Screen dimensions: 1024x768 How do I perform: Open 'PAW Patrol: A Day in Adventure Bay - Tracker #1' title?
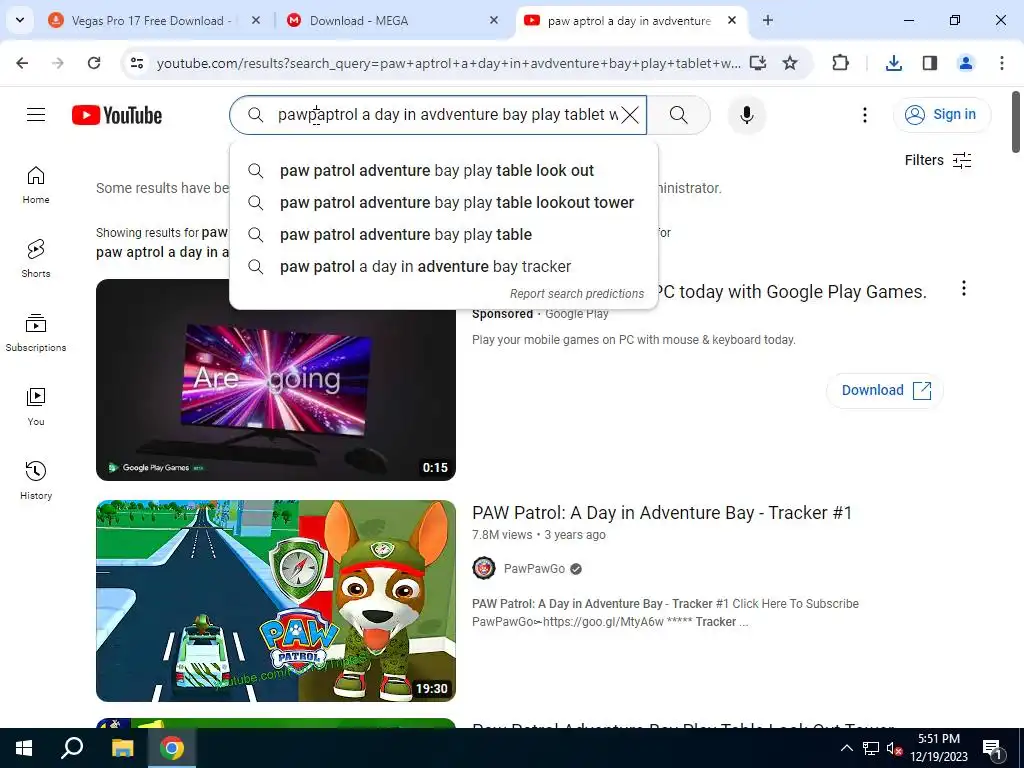point(662,513)
